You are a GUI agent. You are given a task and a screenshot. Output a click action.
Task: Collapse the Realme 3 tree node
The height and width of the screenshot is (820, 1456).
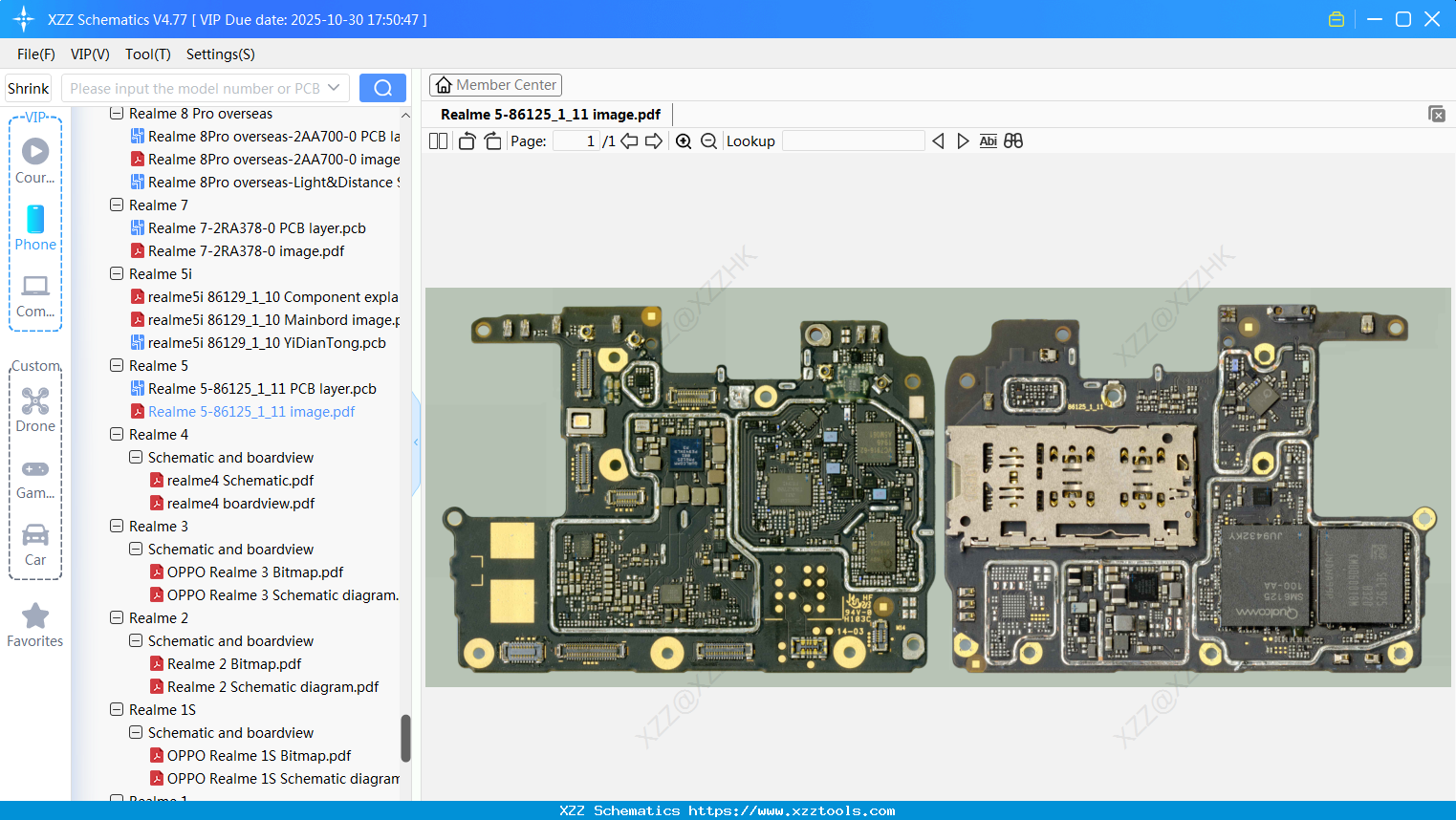tap(117, 527)
